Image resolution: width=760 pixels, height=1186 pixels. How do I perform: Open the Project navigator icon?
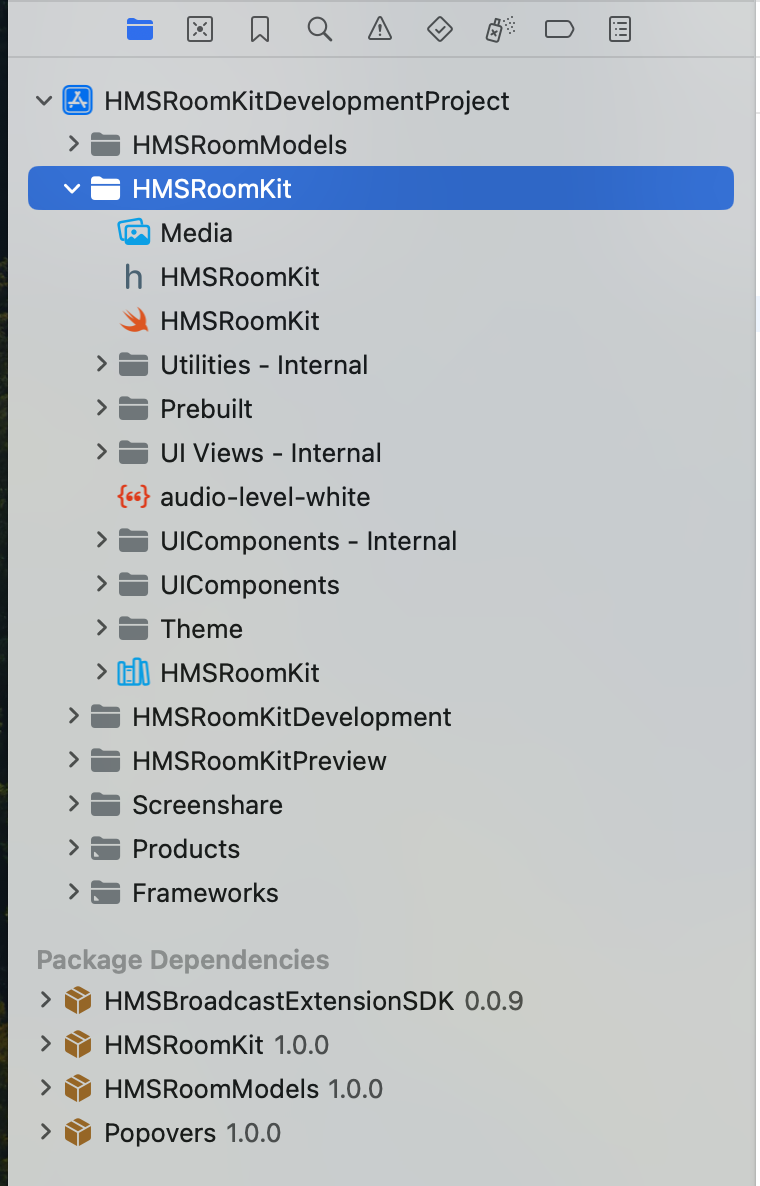139,29
